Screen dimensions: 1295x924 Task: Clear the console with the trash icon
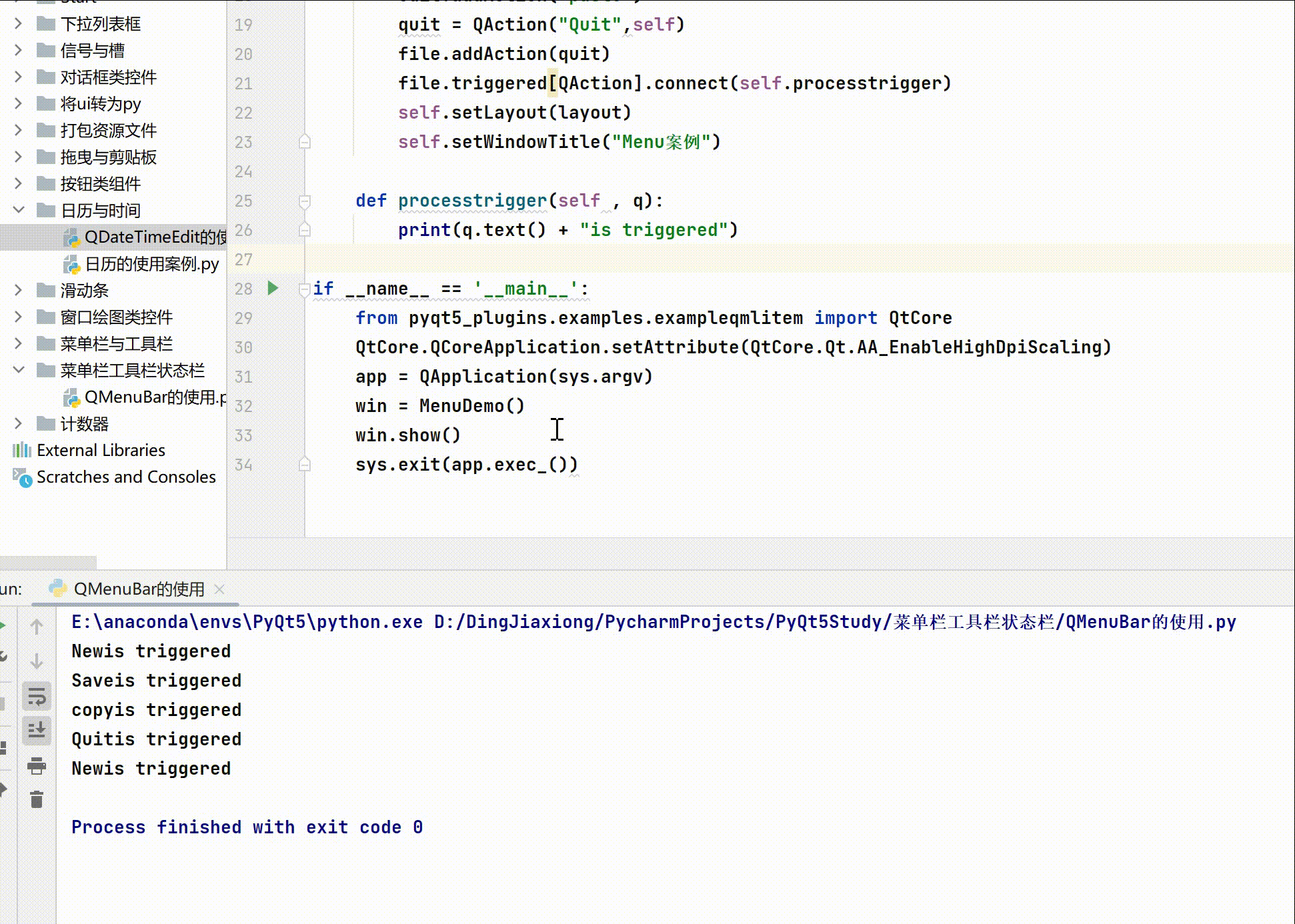[x=37, y=799]
